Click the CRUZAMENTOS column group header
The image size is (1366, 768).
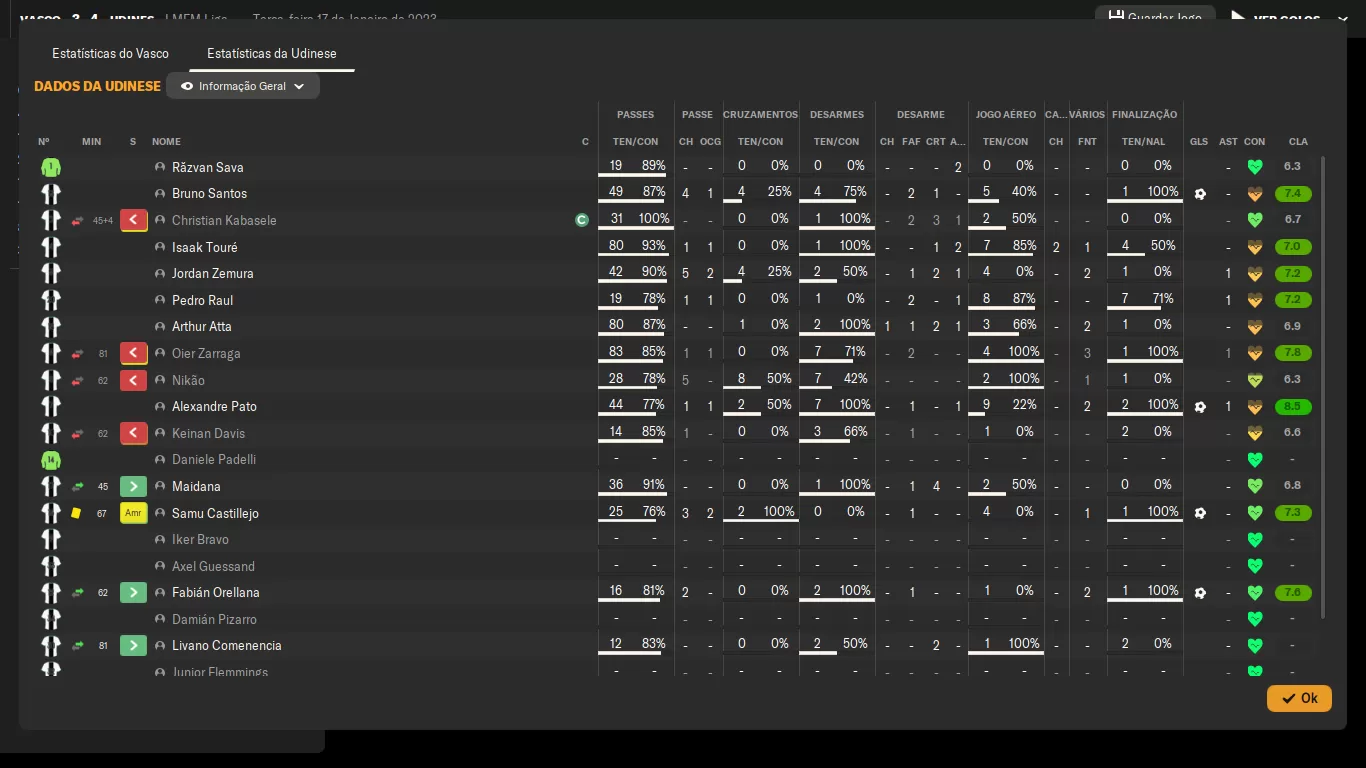click(x=761, y=115)
